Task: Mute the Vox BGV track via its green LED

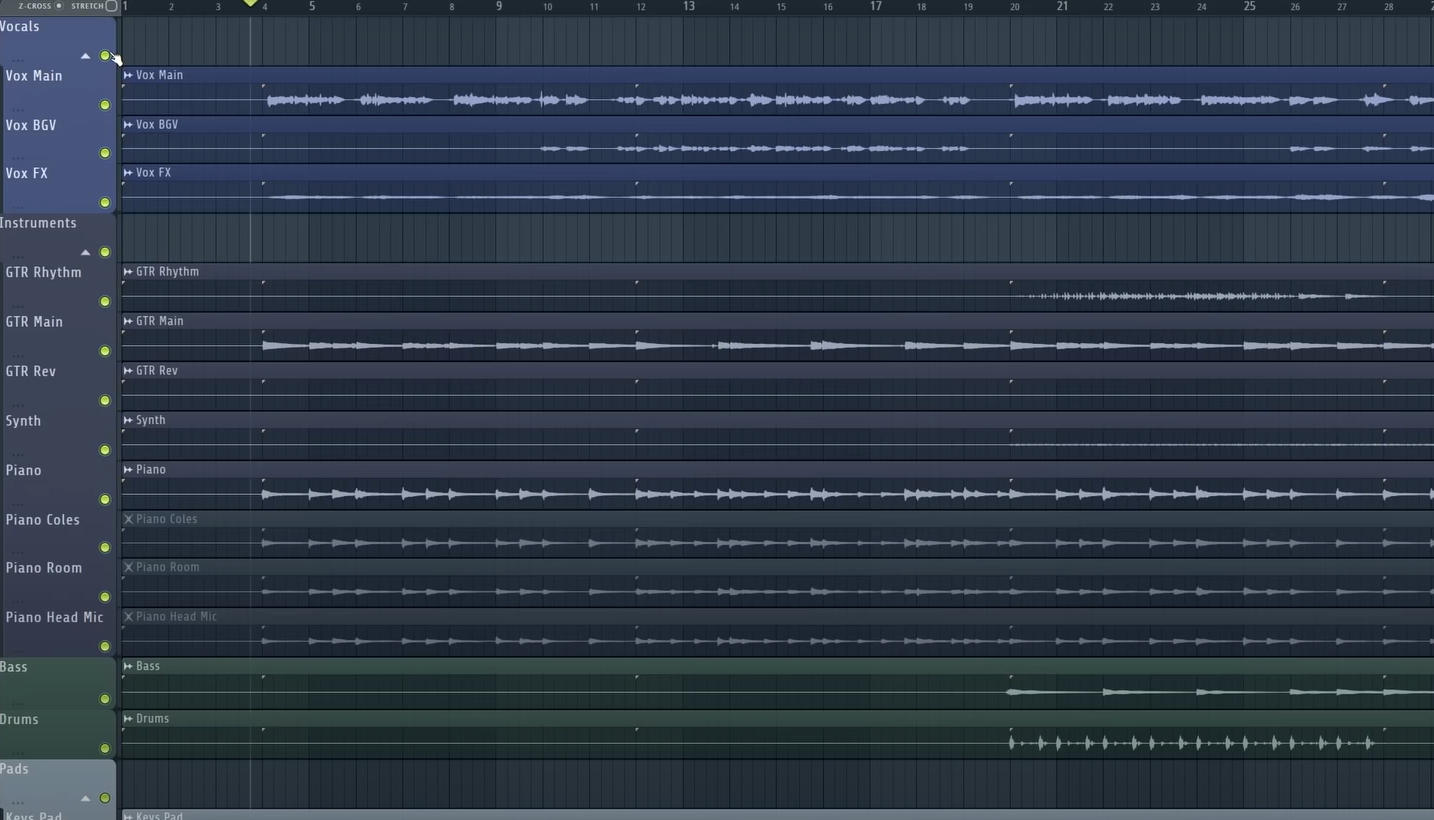Action: pyautogui.click(x=105, y=153)
